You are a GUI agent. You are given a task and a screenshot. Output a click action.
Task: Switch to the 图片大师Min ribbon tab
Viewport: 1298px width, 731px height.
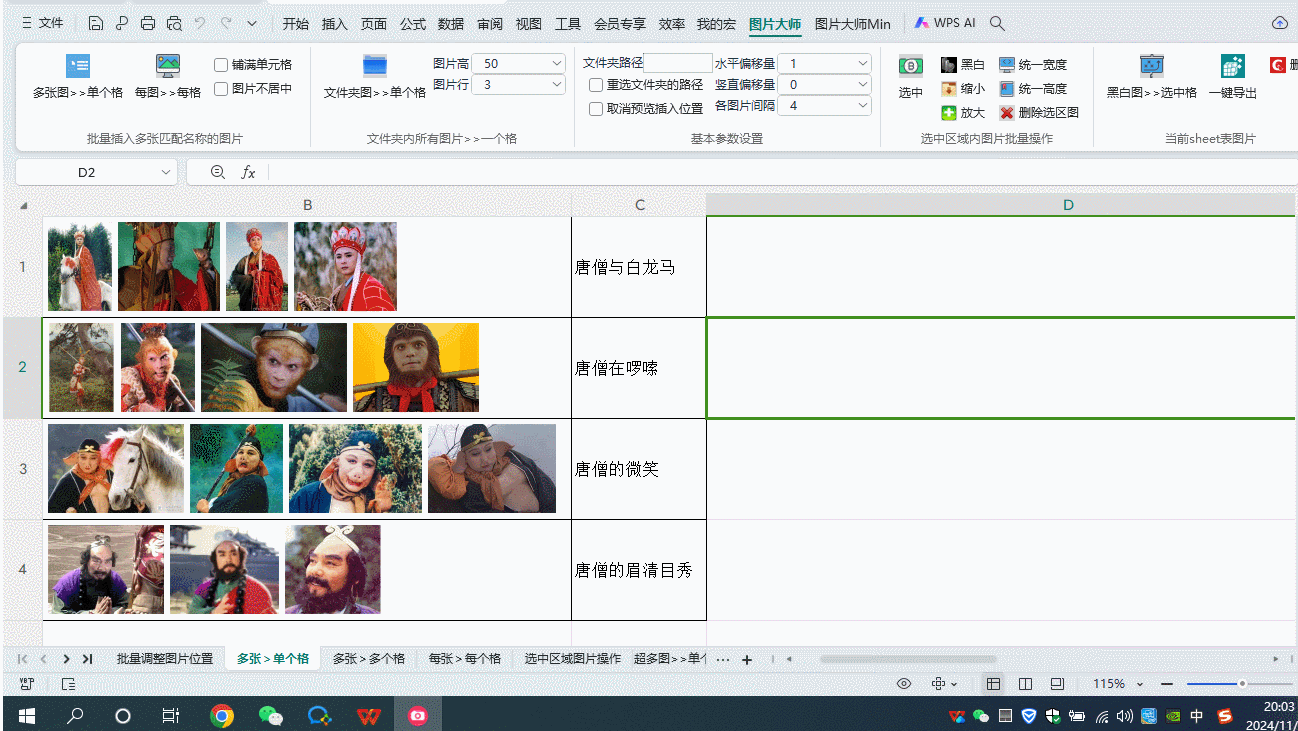tap(853, 24)
